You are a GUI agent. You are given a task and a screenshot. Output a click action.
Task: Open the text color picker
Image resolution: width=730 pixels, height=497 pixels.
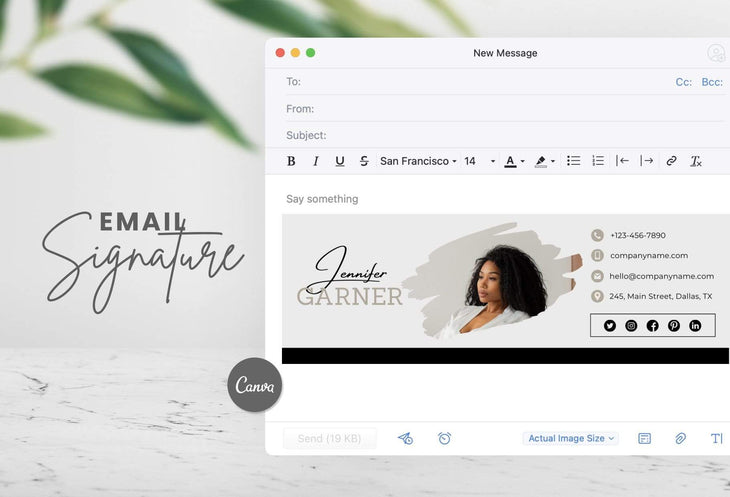[514, 161]
